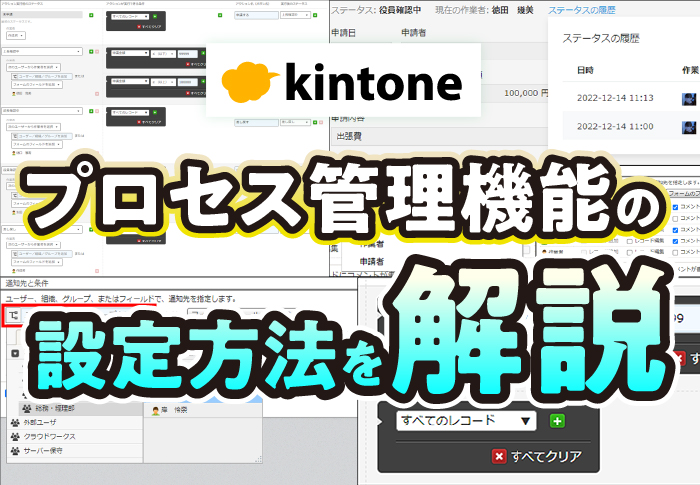Select 総務・経理部 in the group list

tap(81, 408)
